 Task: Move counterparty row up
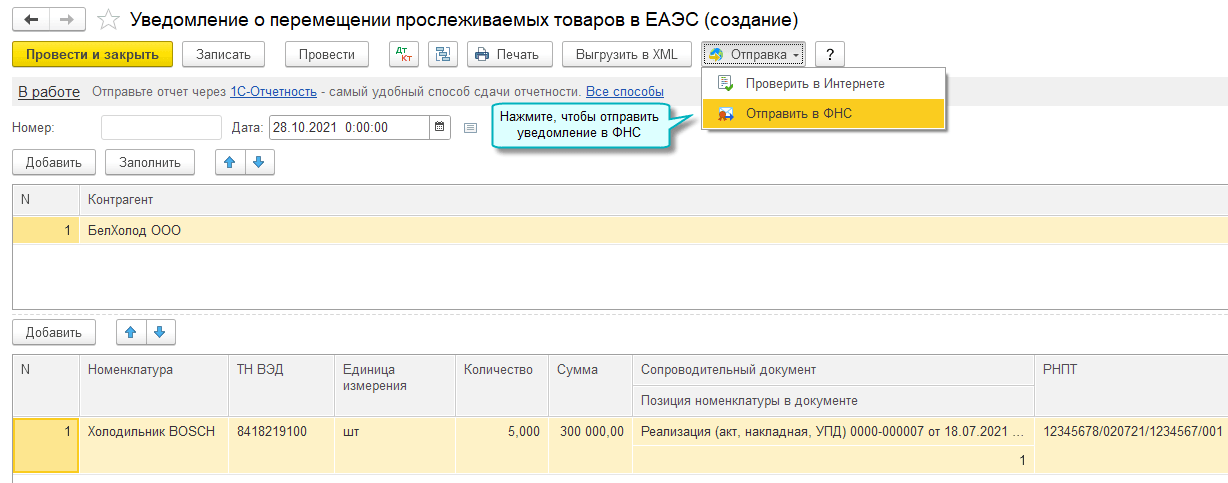231,162
